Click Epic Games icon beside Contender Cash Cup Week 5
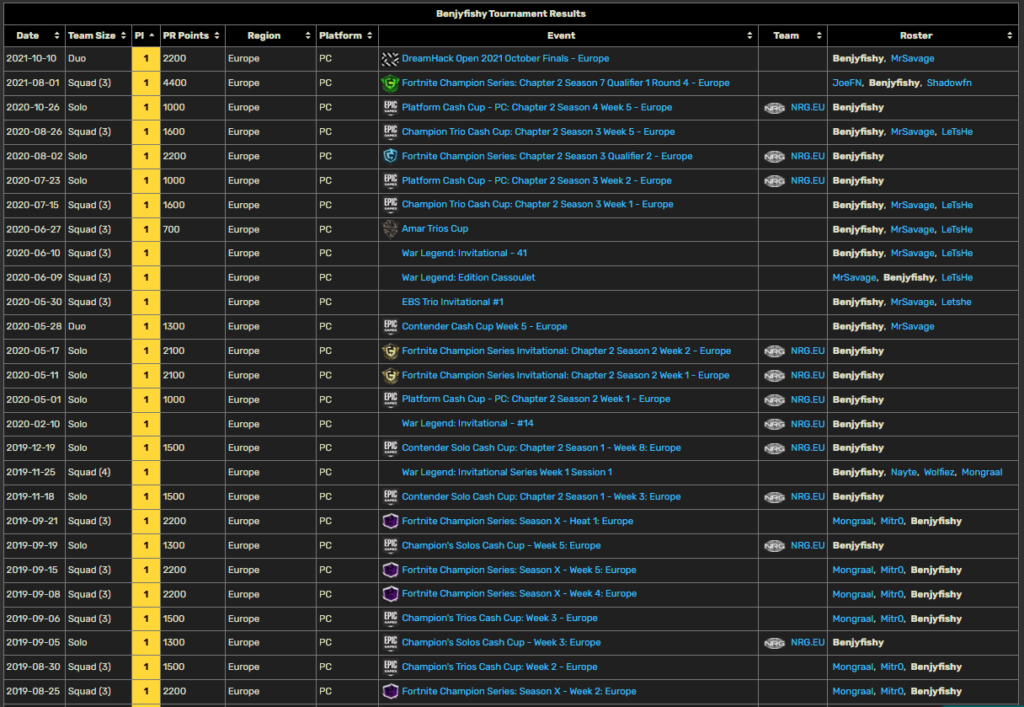 pos(390,326)
